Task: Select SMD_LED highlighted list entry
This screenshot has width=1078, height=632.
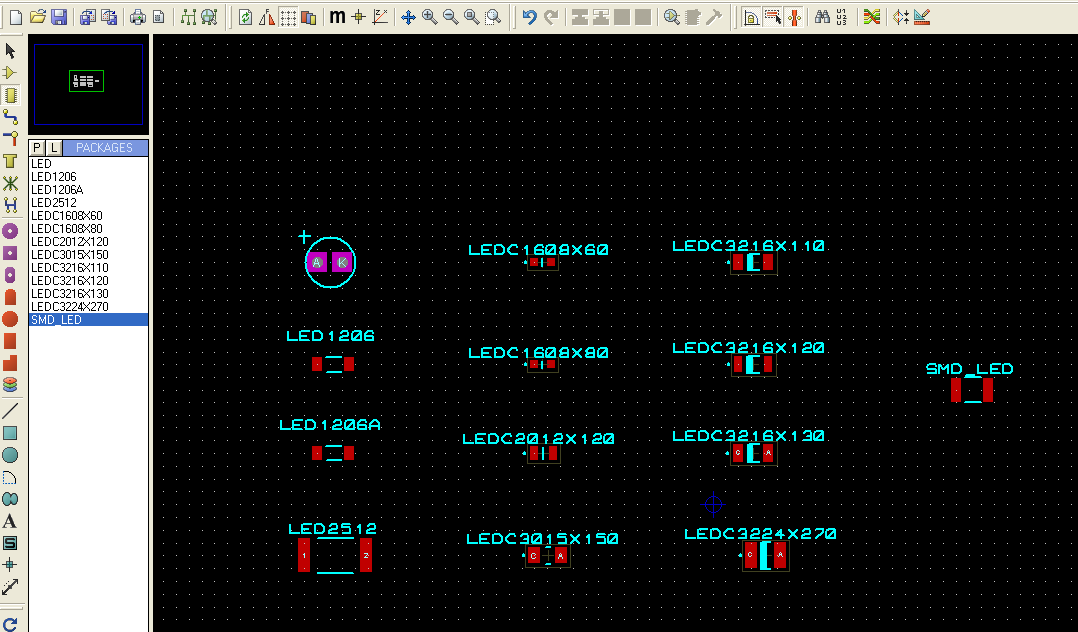Action: (x=88, y=320)
